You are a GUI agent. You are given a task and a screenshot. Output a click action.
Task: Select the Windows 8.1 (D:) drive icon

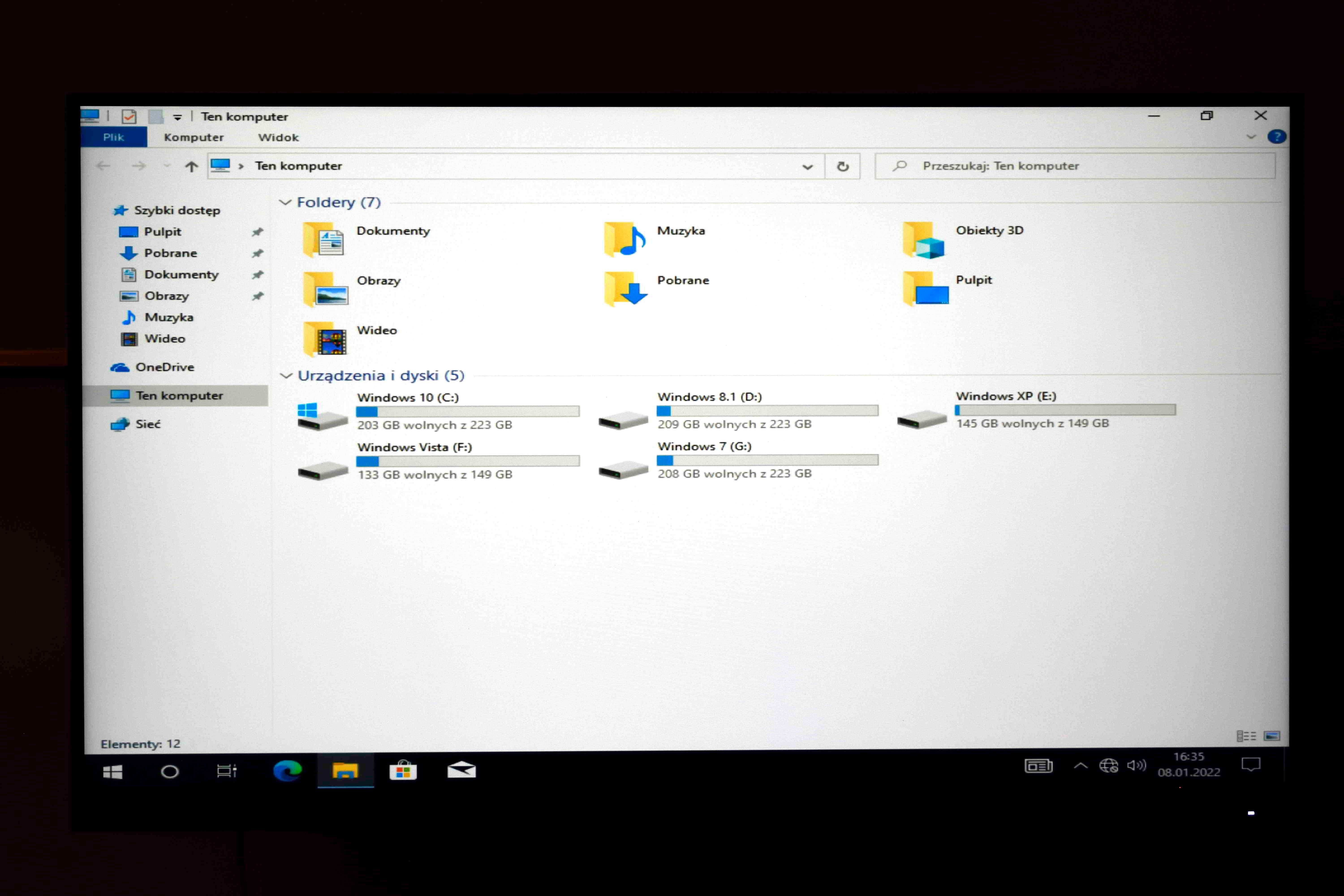[x=623, y=421]
